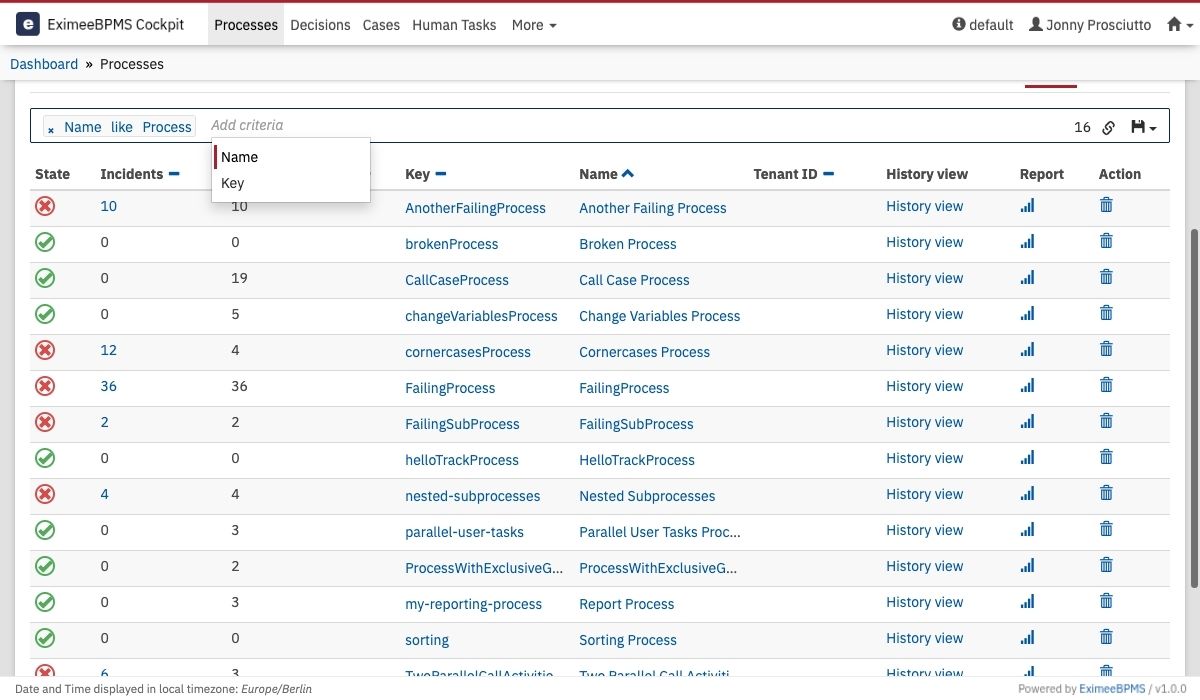The height and width of the screenshot is (700, 1200).
Task: Open AnotherFailingProcess key link
Action: 475,208
